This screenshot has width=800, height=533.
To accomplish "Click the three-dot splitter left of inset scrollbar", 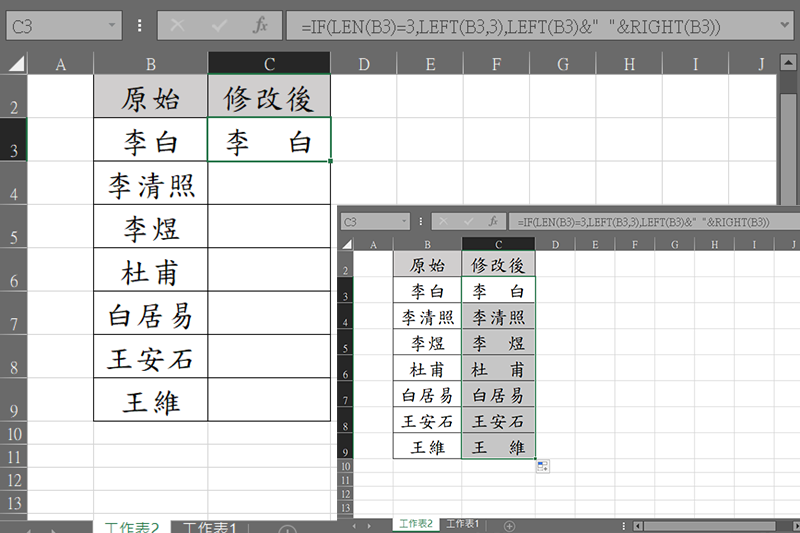I will click(623, 525).
